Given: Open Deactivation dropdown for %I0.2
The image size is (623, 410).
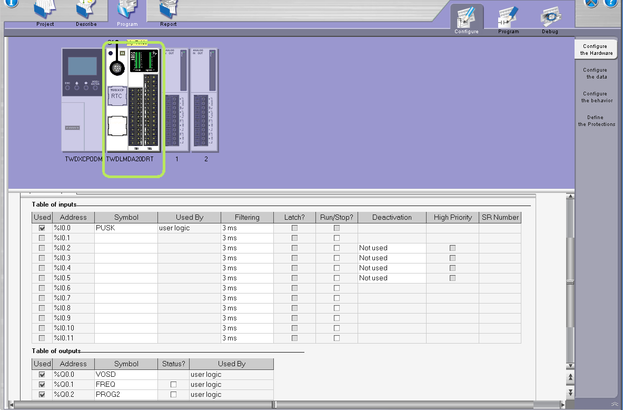Looking at the screenshot, I should pos(392,248).
